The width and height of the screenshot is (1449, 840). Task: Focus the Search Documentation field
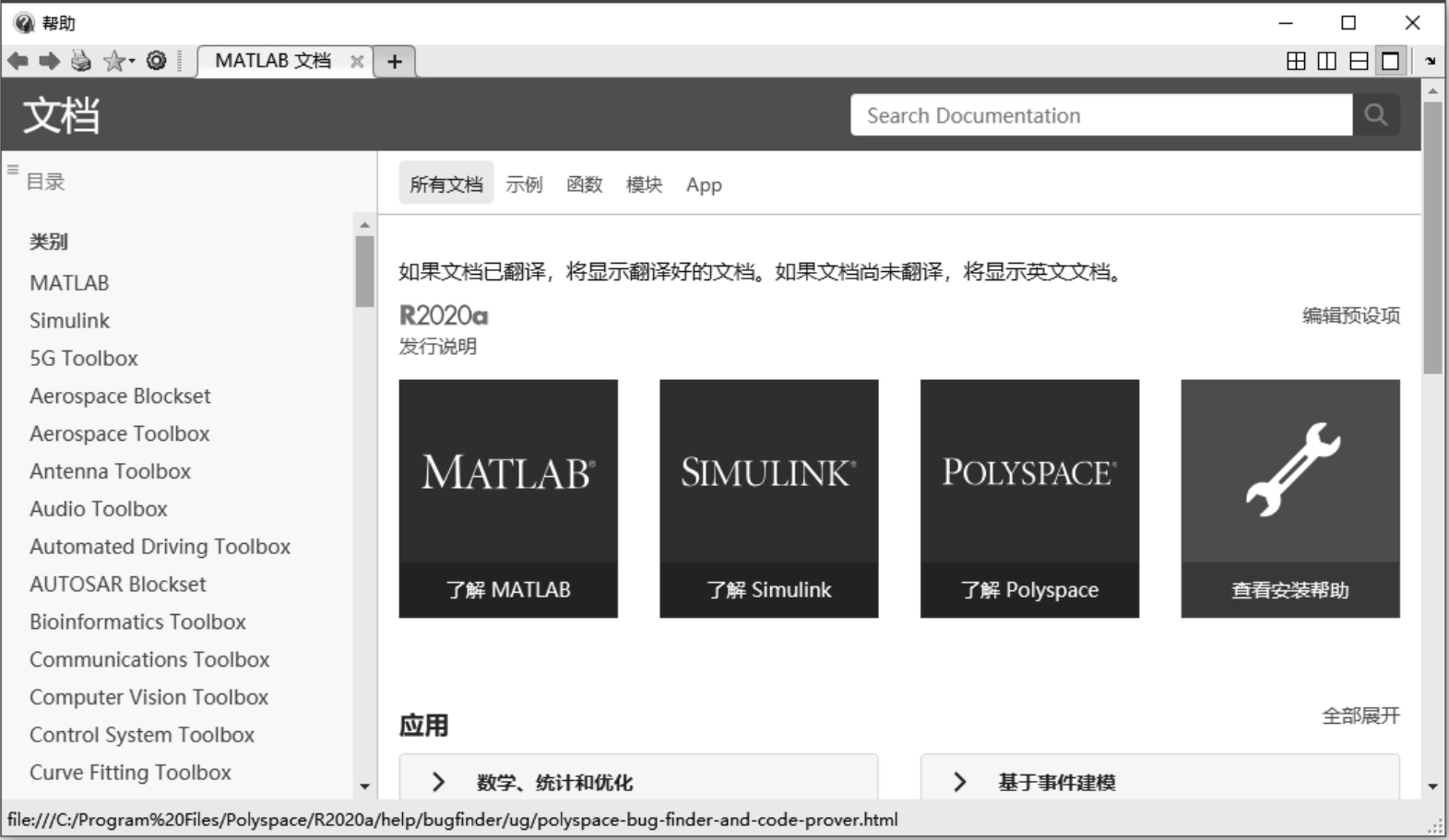[x=1101, y=115]
